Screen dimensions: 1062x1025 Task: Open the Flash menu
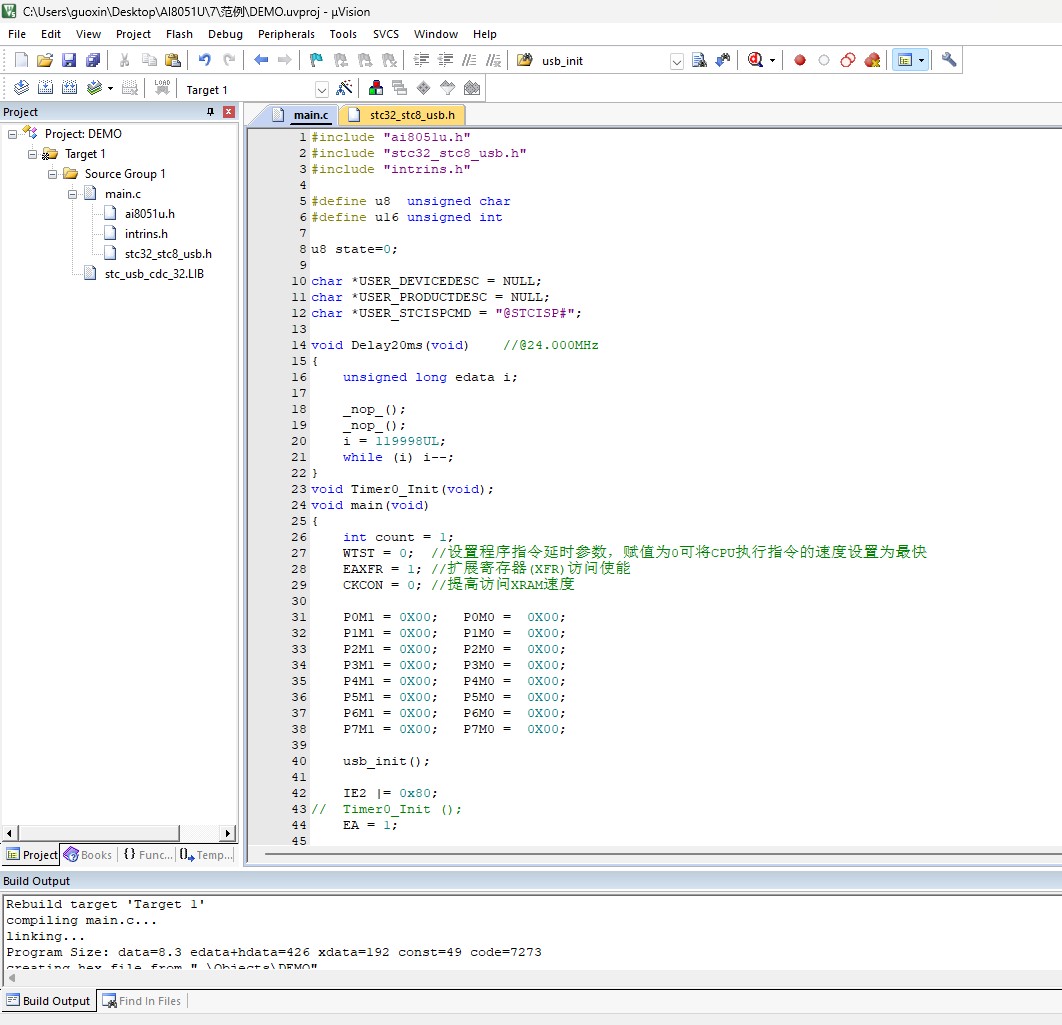179,34
